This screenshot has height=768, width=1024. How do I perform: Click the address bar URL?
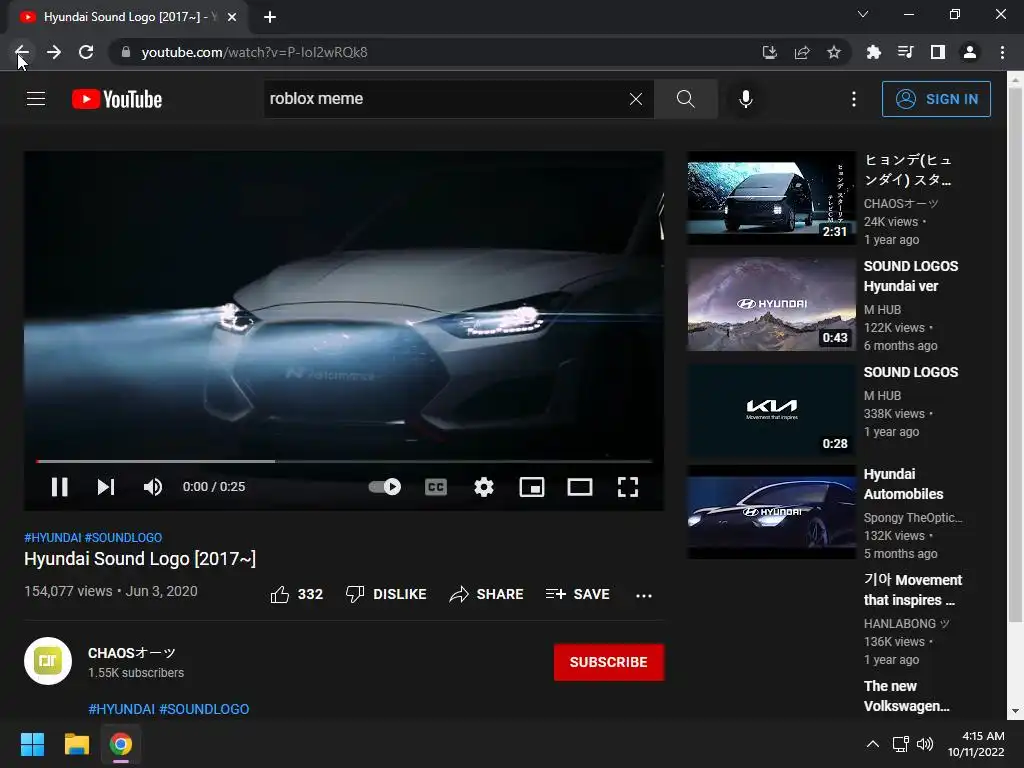pos(255,52)
